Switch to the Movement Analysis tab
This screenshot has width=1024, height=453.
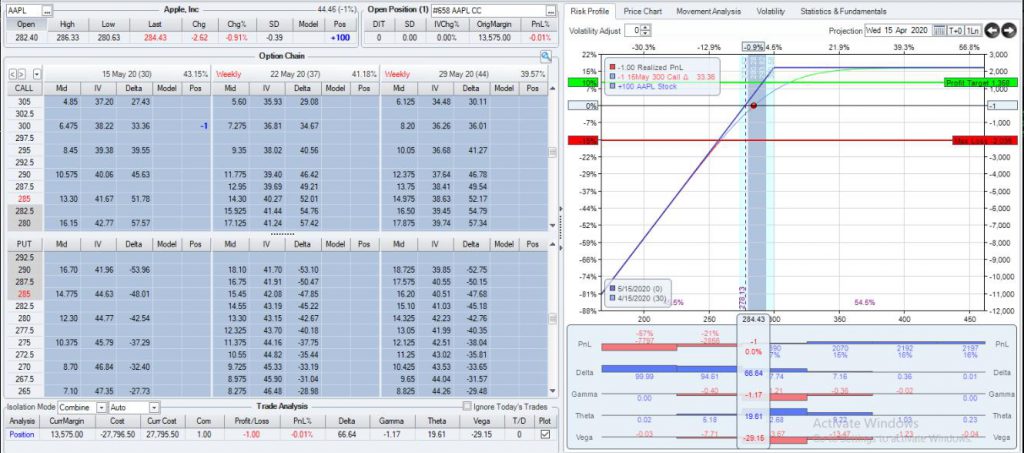pos(709,11)
